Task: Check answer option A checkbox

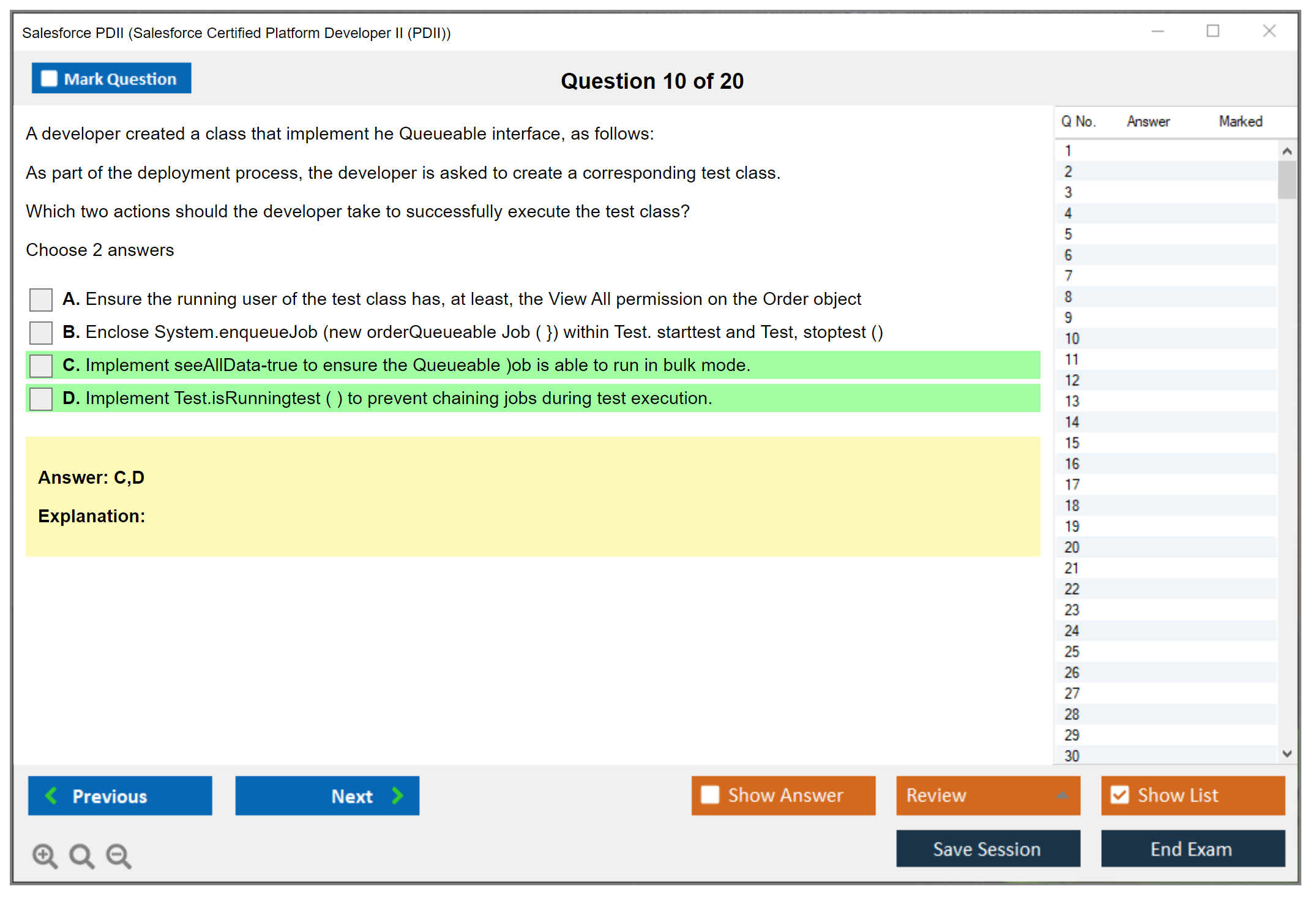Action: click(x=41, y=299)
